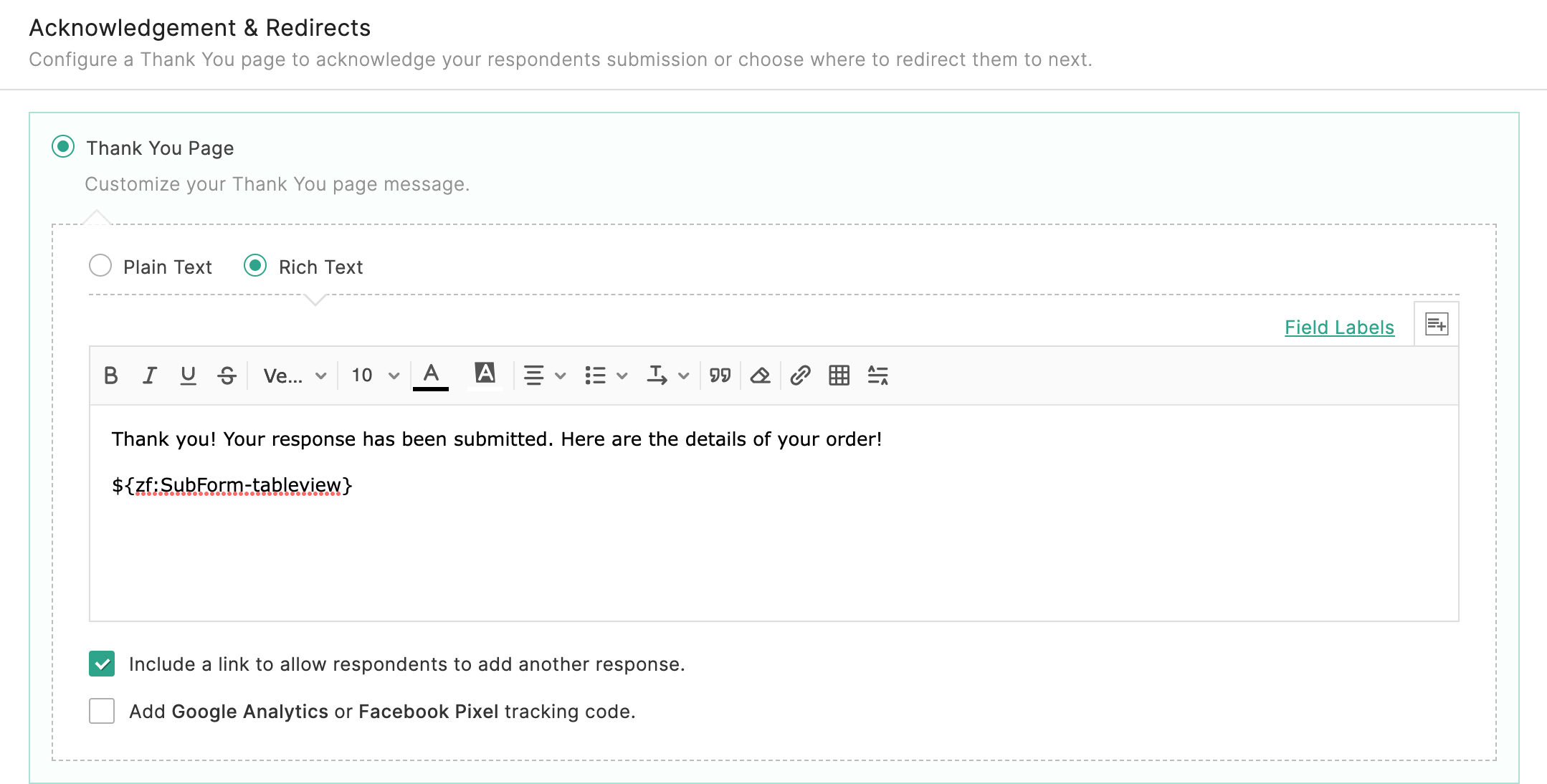The width and height of the screenshot is (1547, 784).
Task: Open the full-screen editor view
Action: (x=1436, y=325)
